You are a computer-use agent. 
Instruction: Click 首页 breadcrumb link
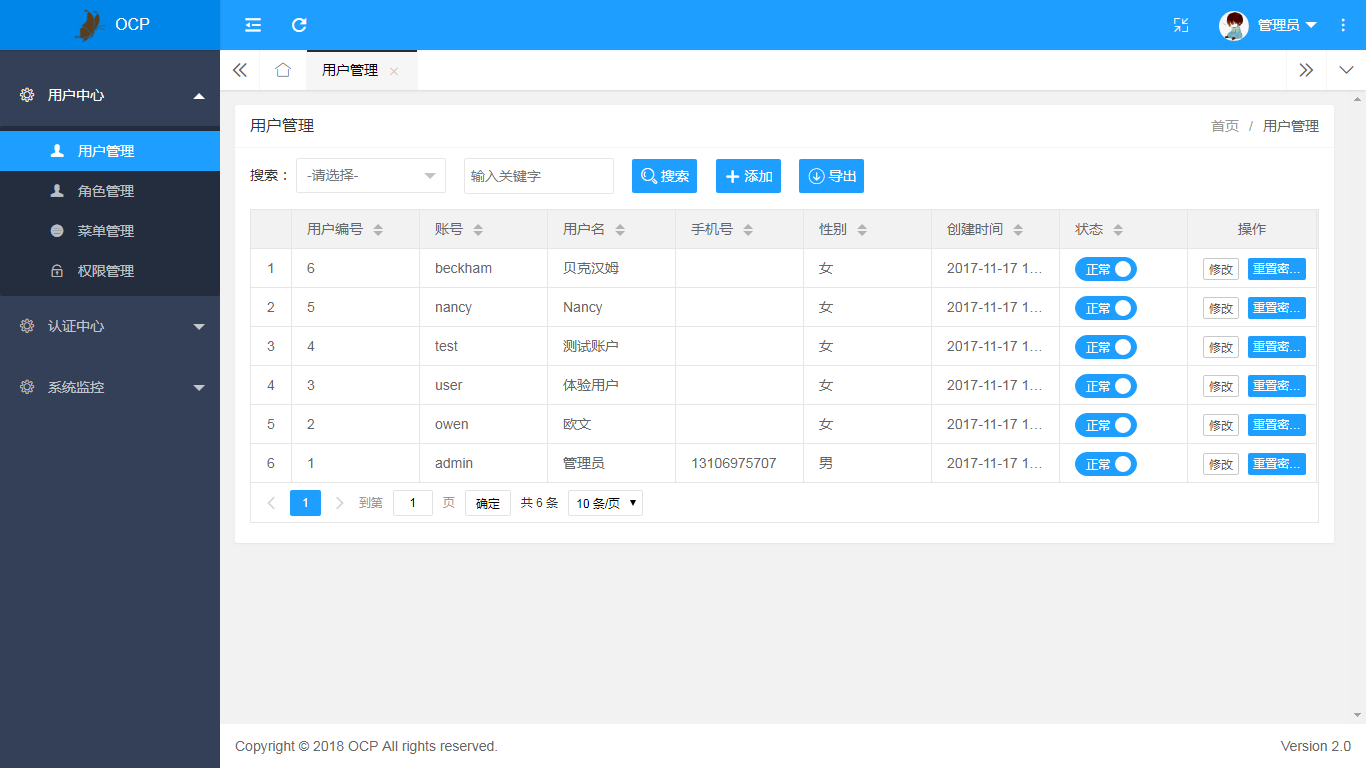pos(1225,126)
